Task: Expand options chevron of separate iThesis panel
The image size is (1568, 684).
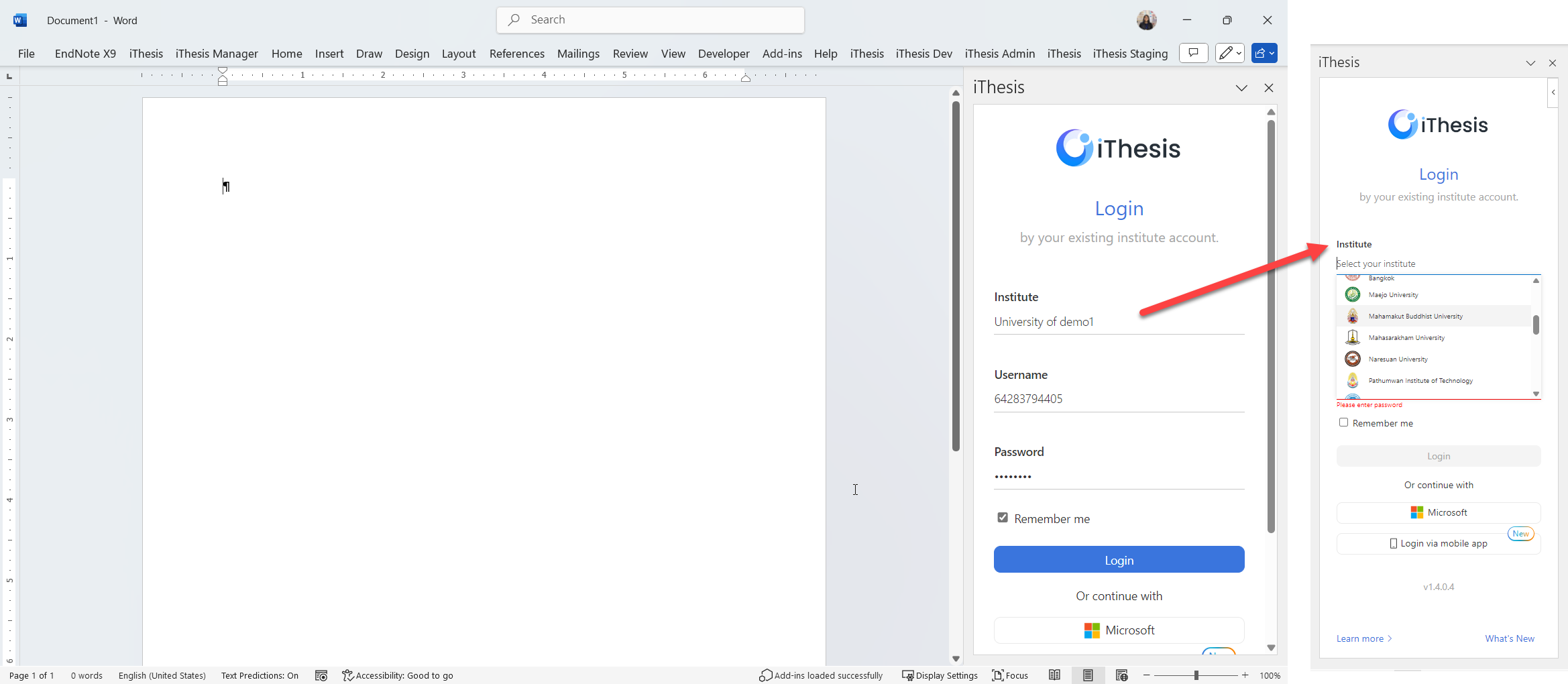Action: point(1530,63)
